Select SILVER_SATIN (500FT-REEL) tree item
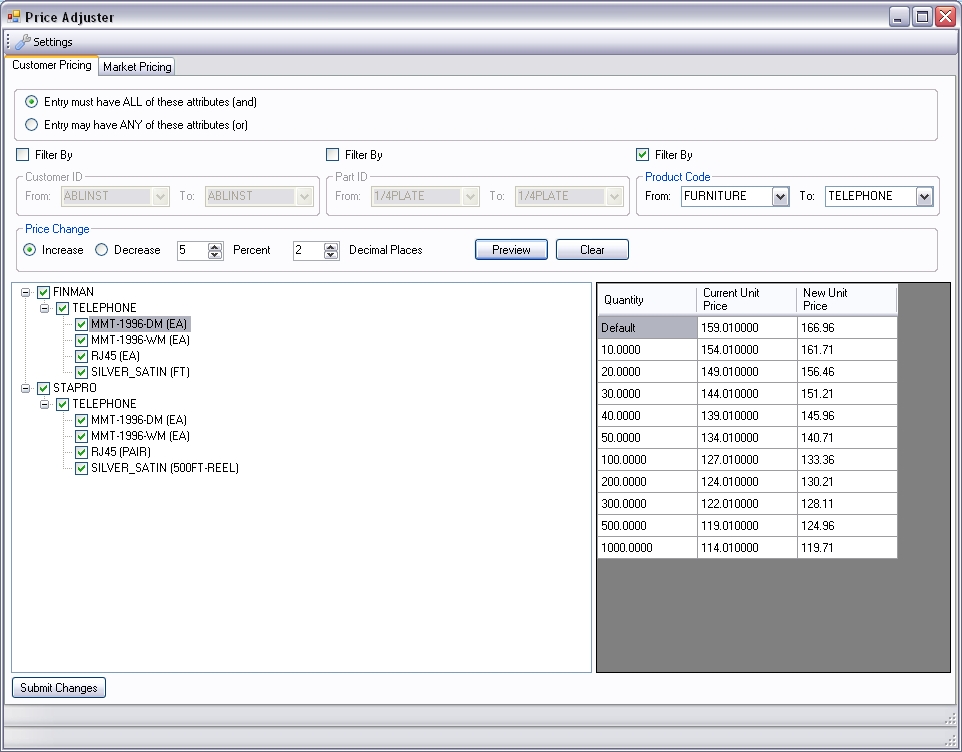Viewport: 962px width, 752px height. pyautogui.click(x=165, y=468)
